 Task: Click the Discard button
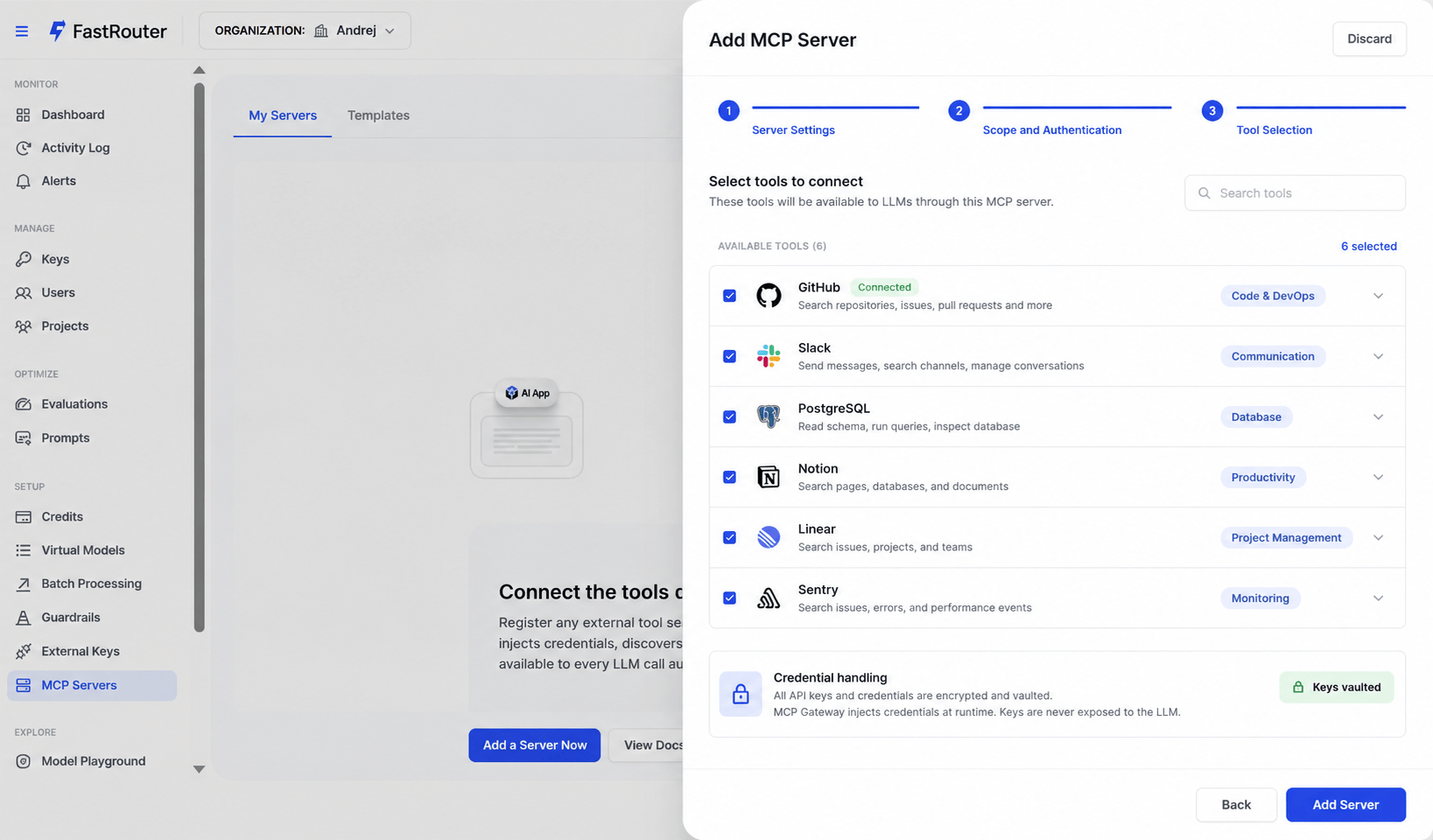coord(1369,39)
